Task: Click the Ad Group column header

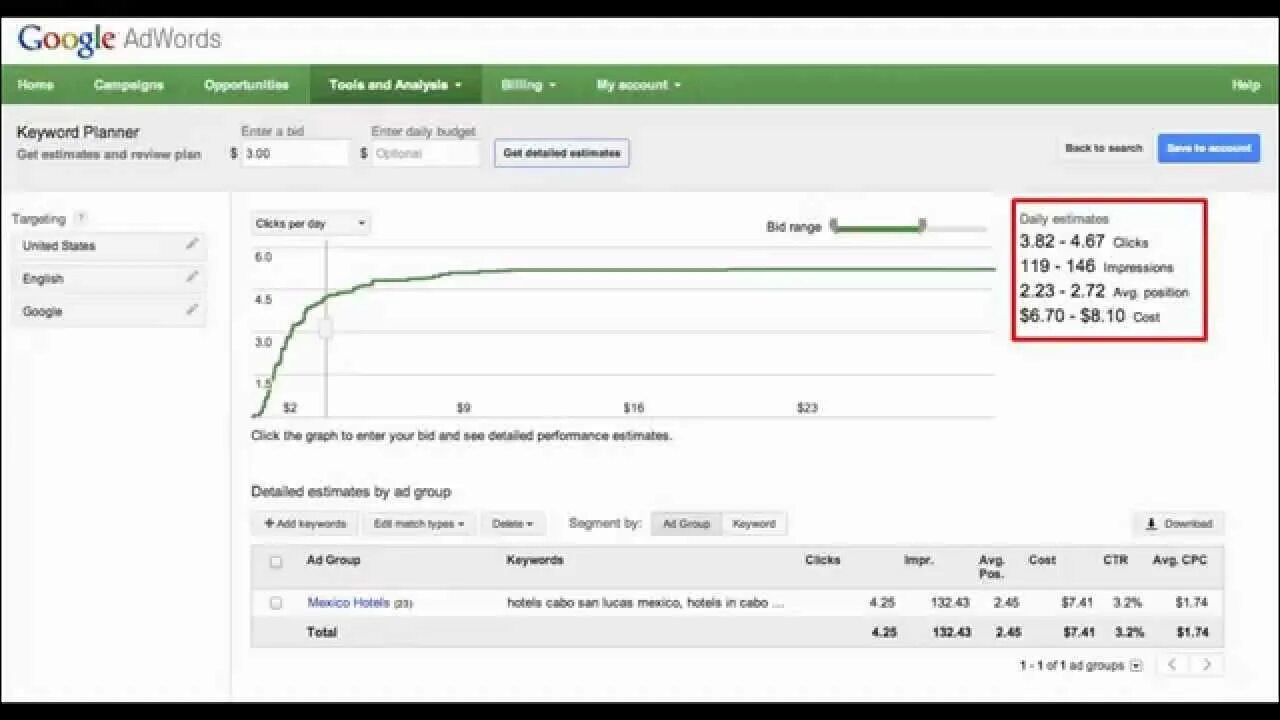Action: tap(333, 560)
